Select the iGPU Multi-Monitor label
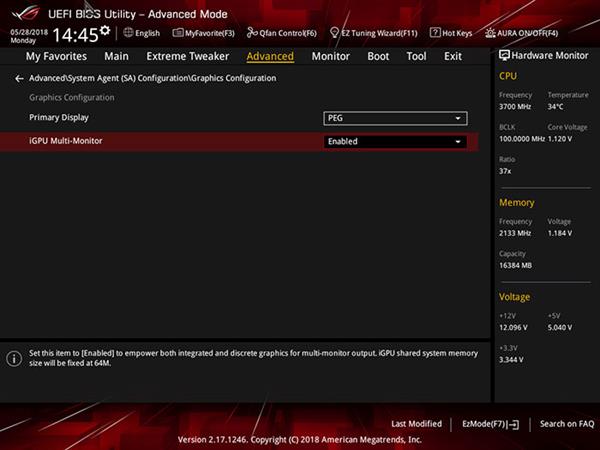This screenshot has width=600, height=450. 66,141
